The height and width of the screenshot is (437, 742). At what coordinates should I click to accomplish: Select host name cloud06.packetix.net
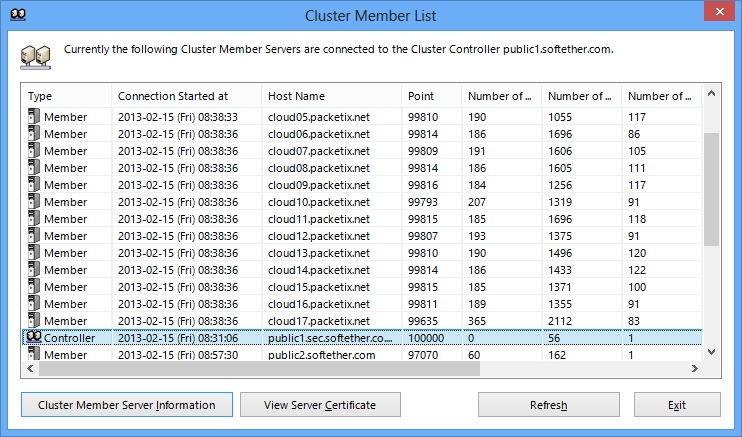(319, 134)
